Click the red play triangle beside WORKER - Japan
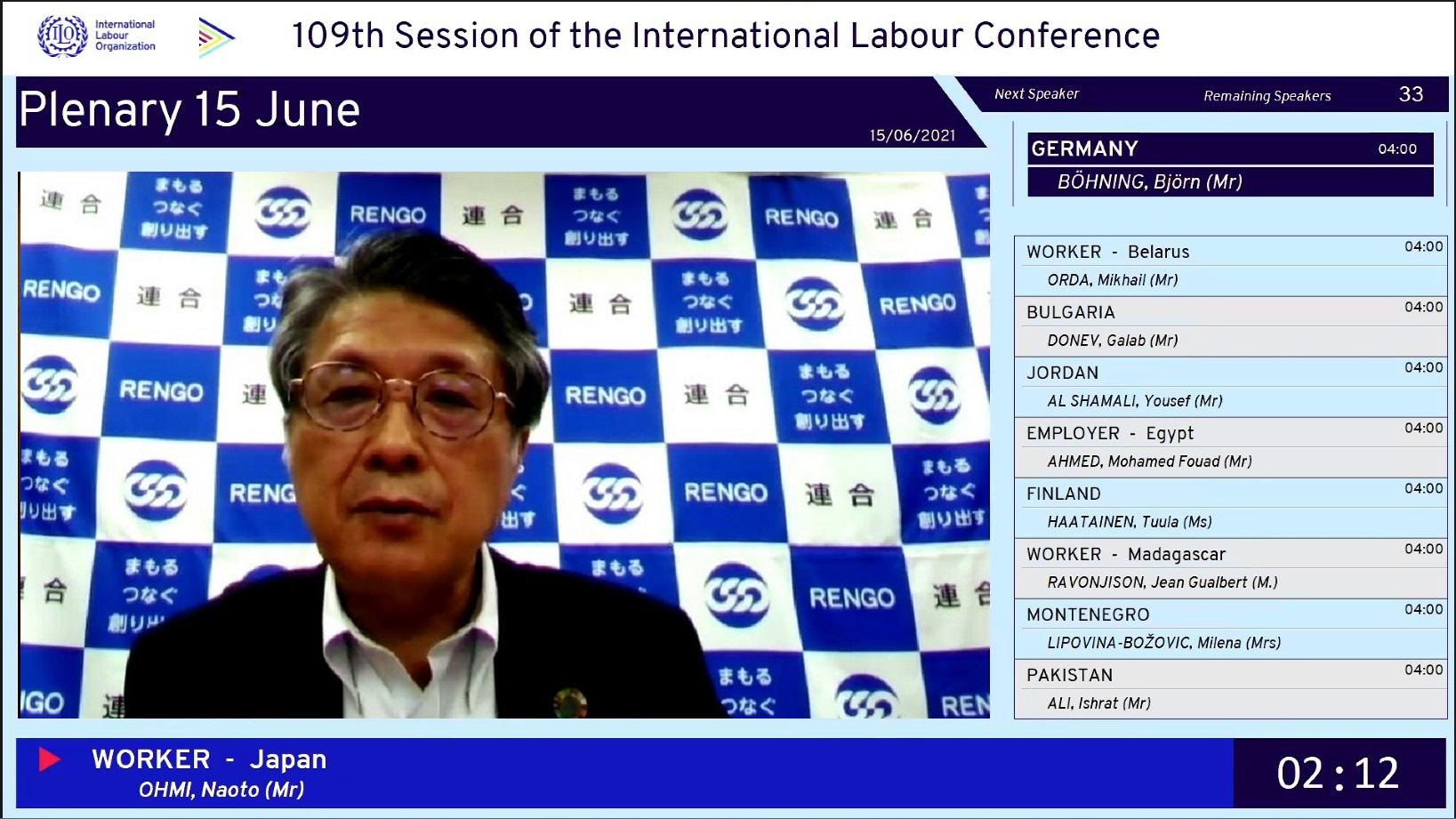Viewport: 1456px width, 819px height. [x=49, y=759]
